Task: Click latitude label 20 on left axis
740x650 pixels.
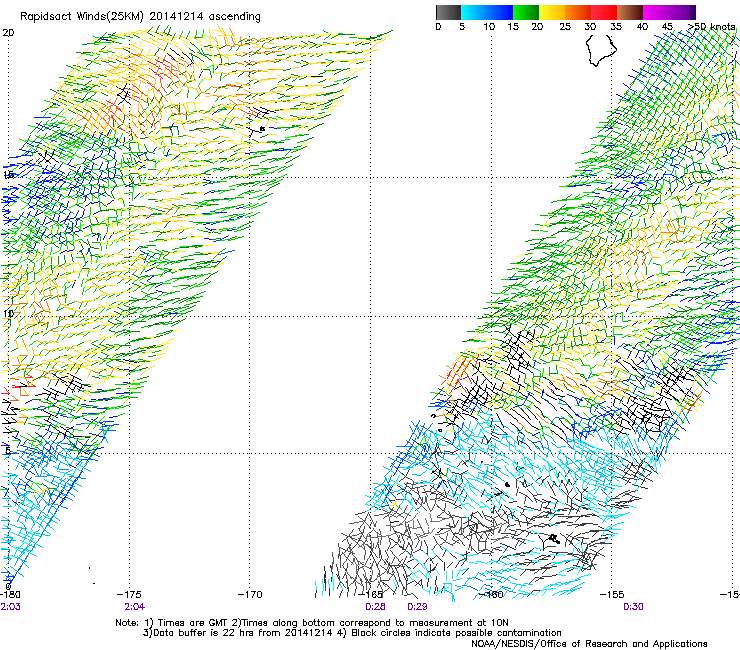Action: coord(8,33)
